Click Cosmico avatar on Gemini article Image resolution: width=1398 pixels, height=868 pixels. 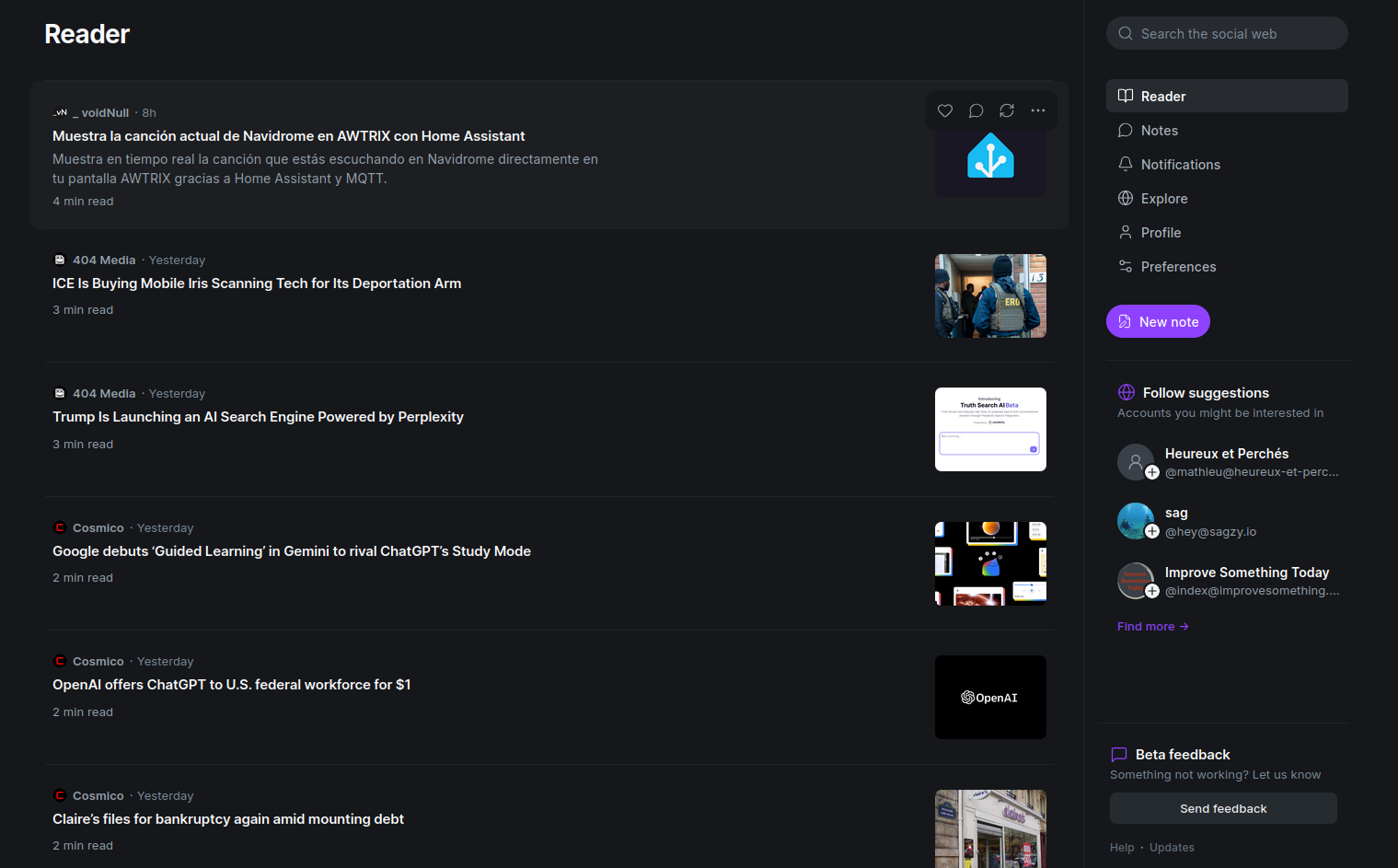click(60, 527)
